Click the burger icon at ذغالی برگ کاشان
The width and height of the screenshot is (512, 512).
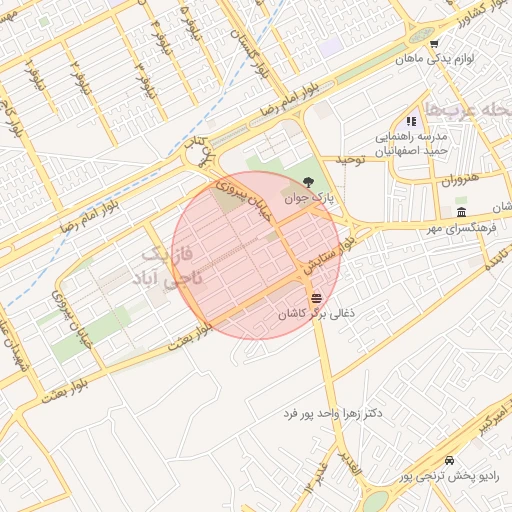tap(316, 298)
